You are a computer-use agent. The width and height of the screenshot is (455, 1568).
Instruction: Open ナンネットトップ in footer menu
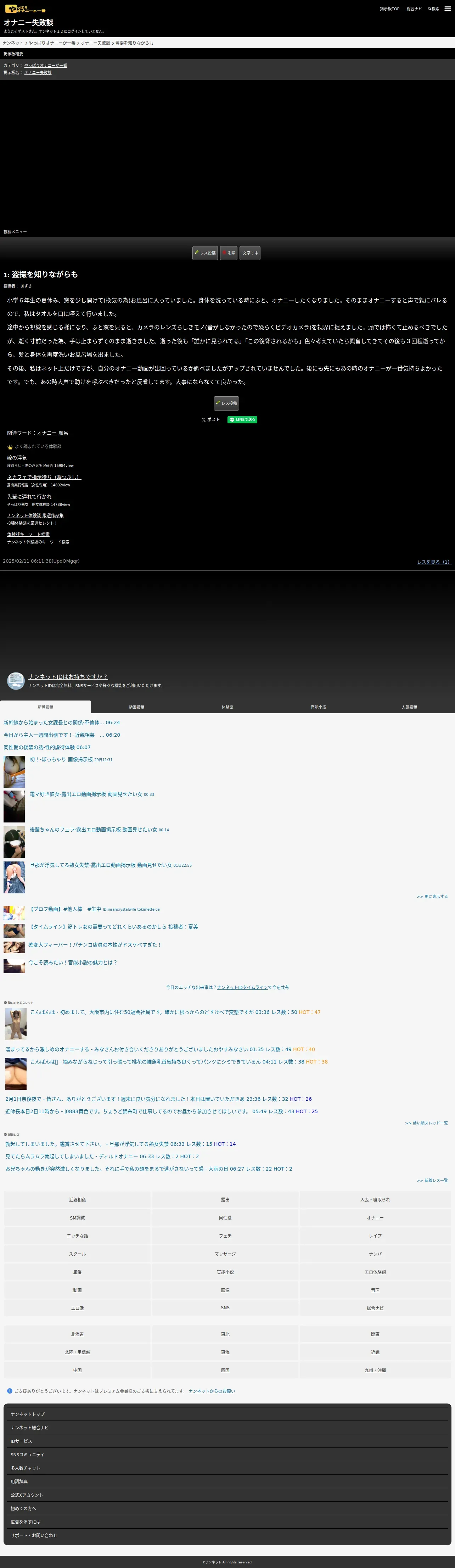tap(227, 1414)
